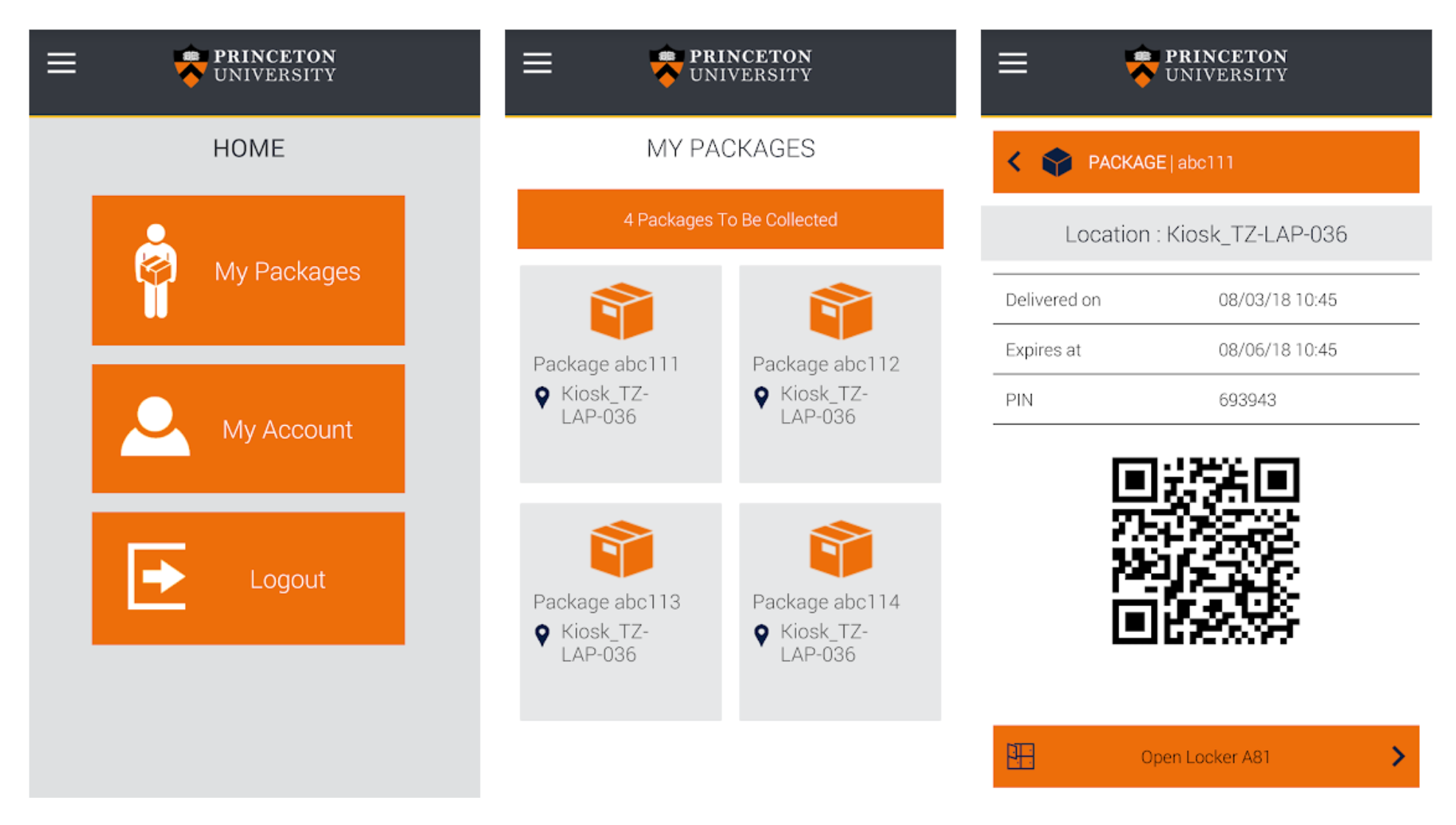The width and height of the screenshot is (1456, 825).
Task: Open My Packages from Home
Action: pyautogui.click(x=248, y=270)
